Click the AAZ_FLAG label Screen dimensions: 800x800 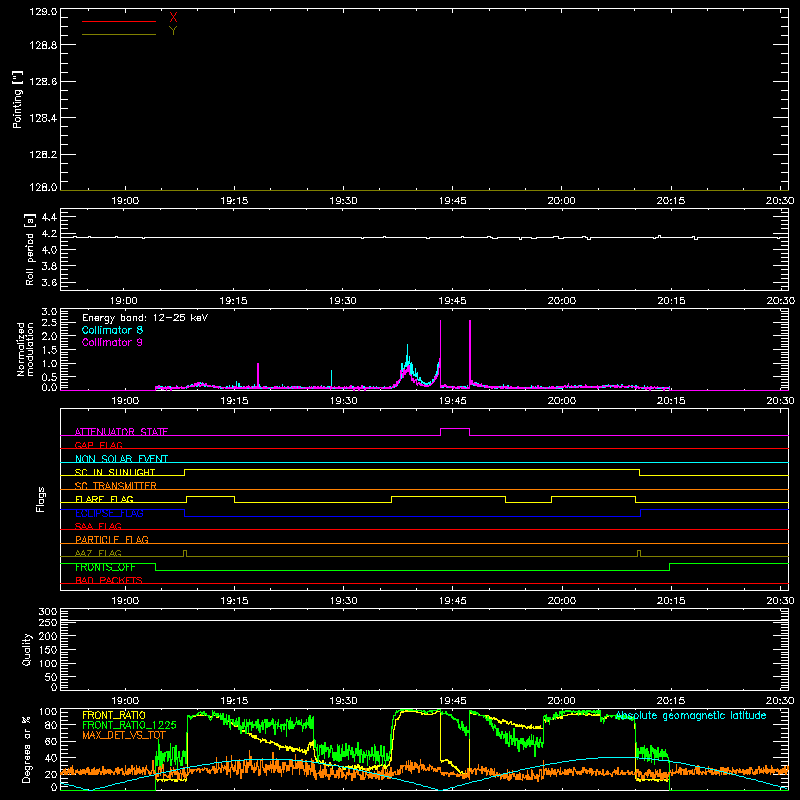98,553
